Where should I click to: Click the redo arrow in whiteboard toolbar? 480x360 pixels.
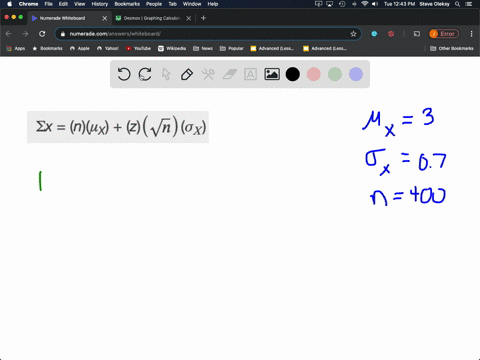pos(145,74)
